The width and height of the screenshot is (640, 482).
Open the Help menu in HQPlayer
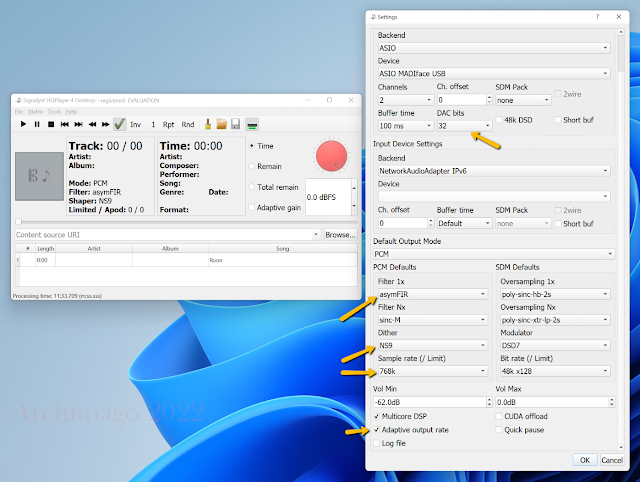71,111
